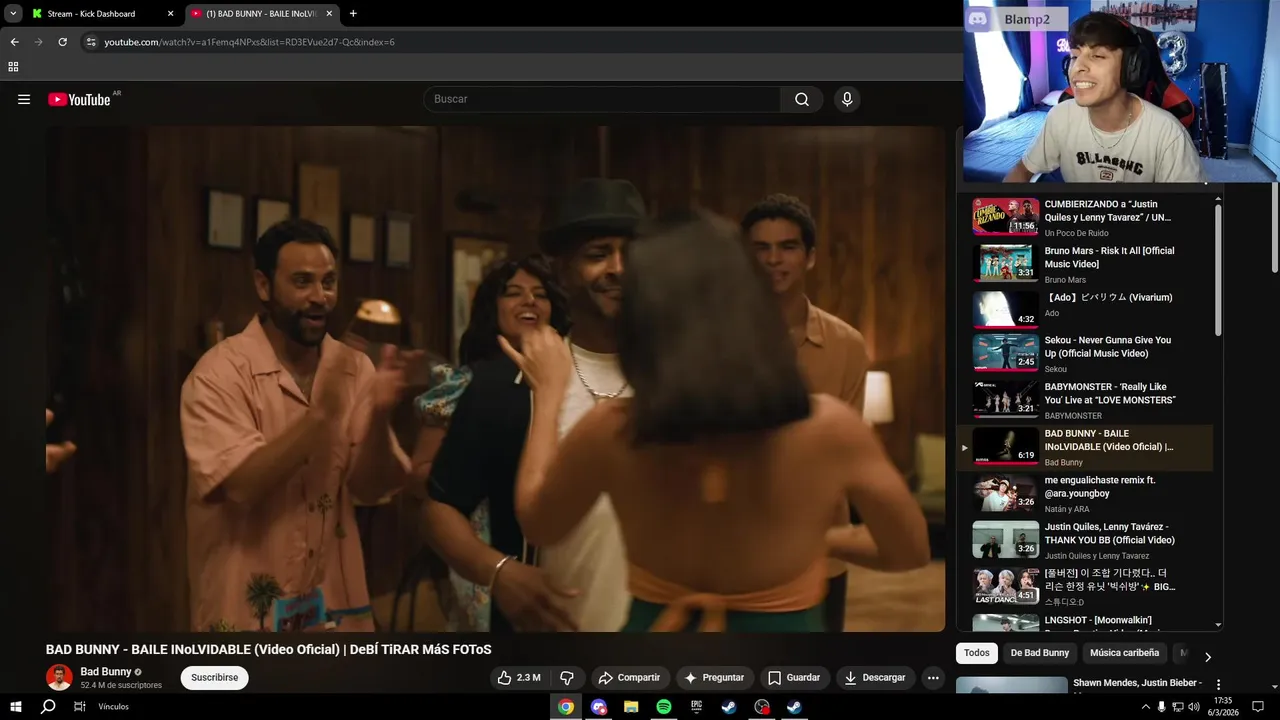Open Task View on taskbar
The height and width of the screenshot is (720, 1280).
[79, 706]
